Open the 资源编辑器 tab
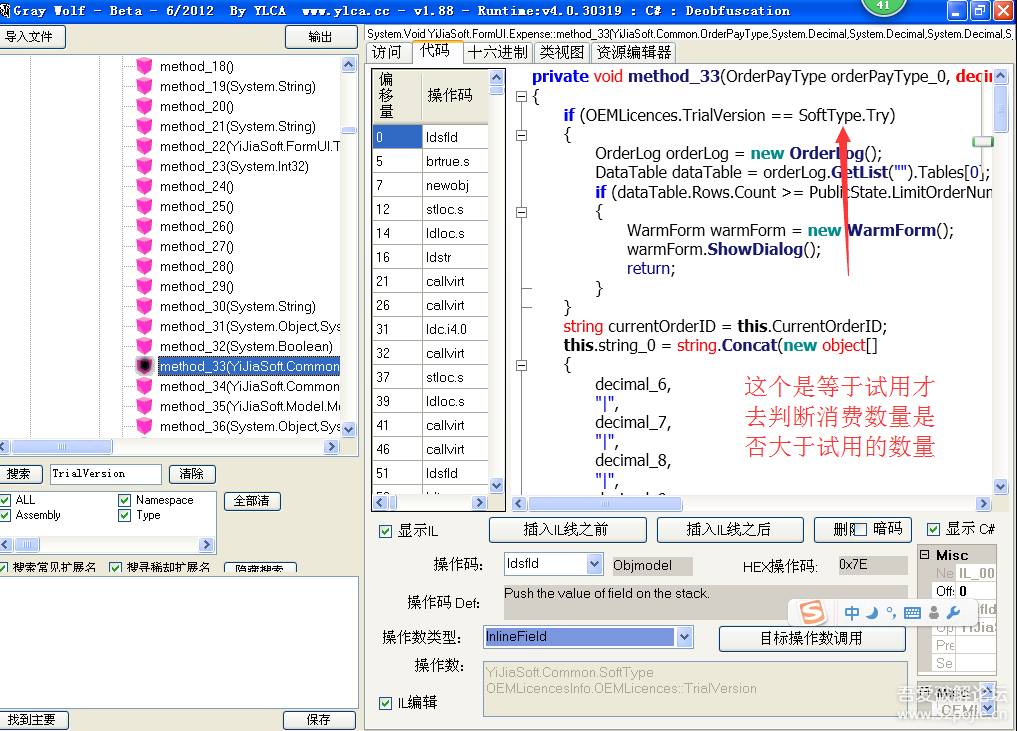The width and height of the screenshot is (1017, 731). pos(634,52)
